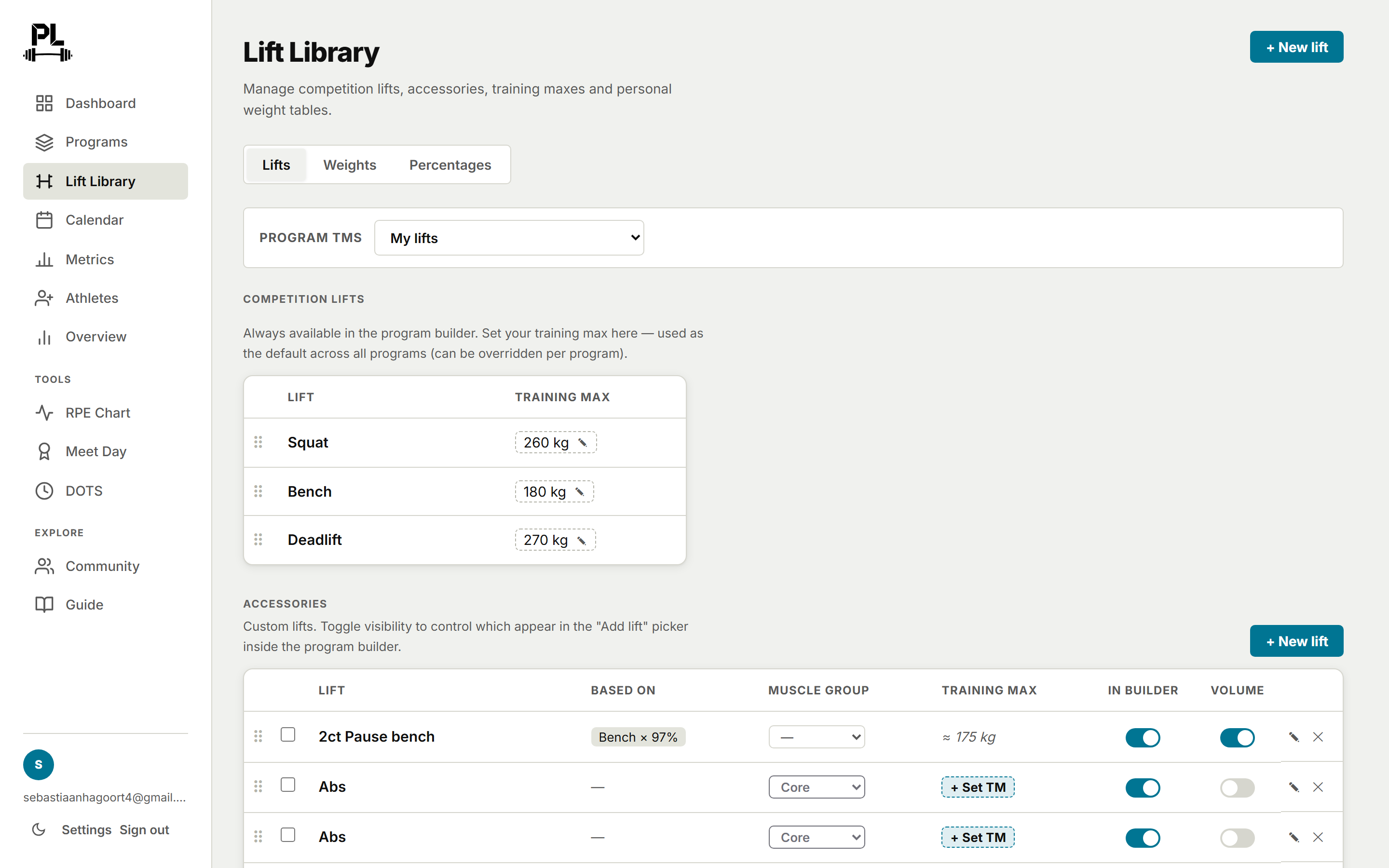Edit Deadlift 270 kg training max

tap(555, 540)
